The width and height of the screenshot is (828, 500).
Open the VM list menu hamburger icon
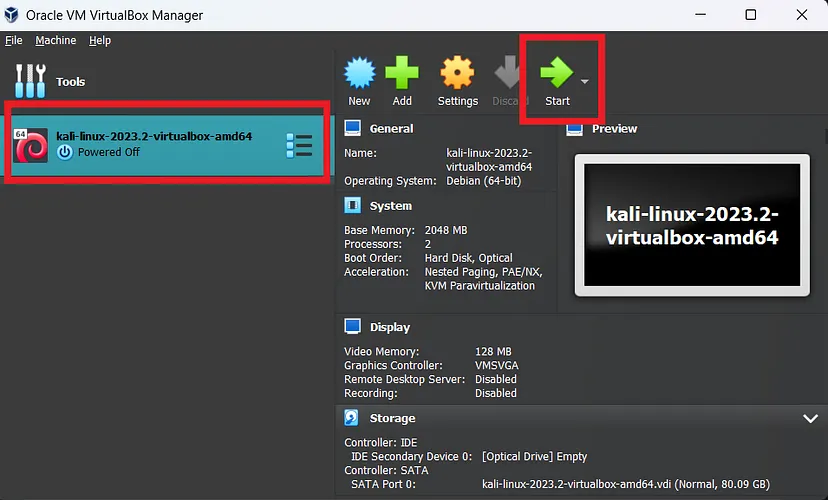(299, 145)
